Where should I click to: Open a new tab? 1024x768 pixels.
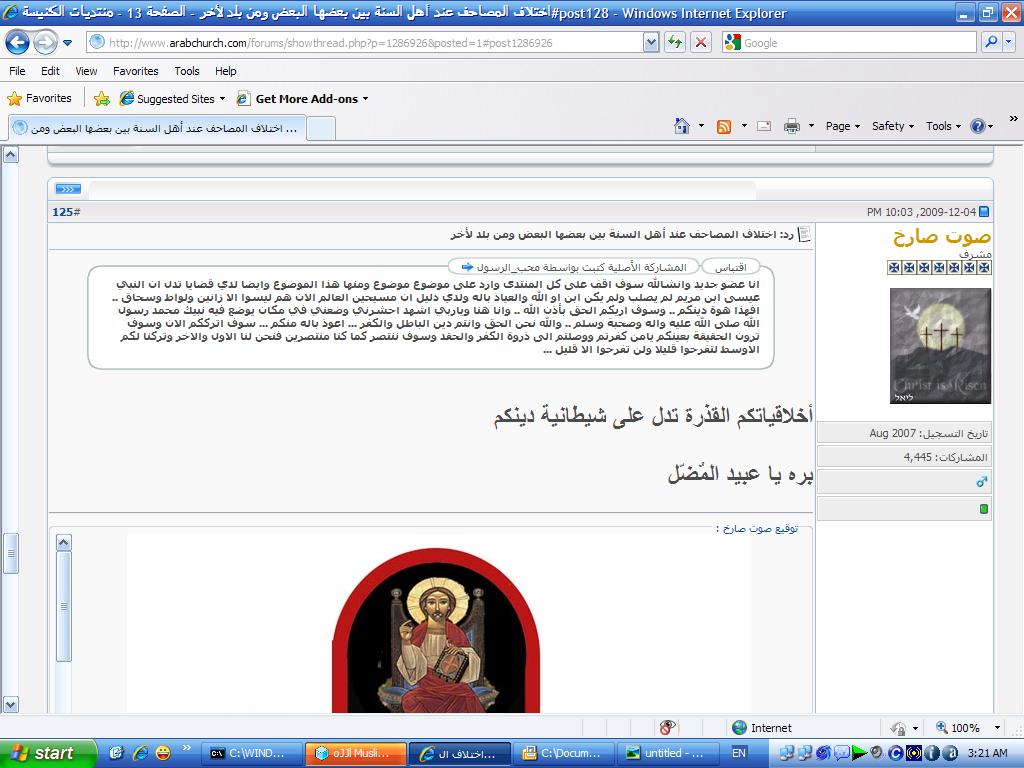pos(321,128)
